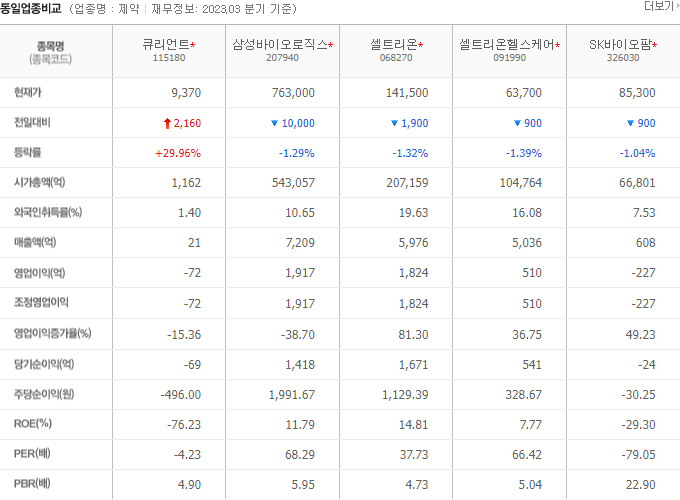Click the EPS value -496.00
The width and height of the screenshot is (680, 500).
point(181,395)
